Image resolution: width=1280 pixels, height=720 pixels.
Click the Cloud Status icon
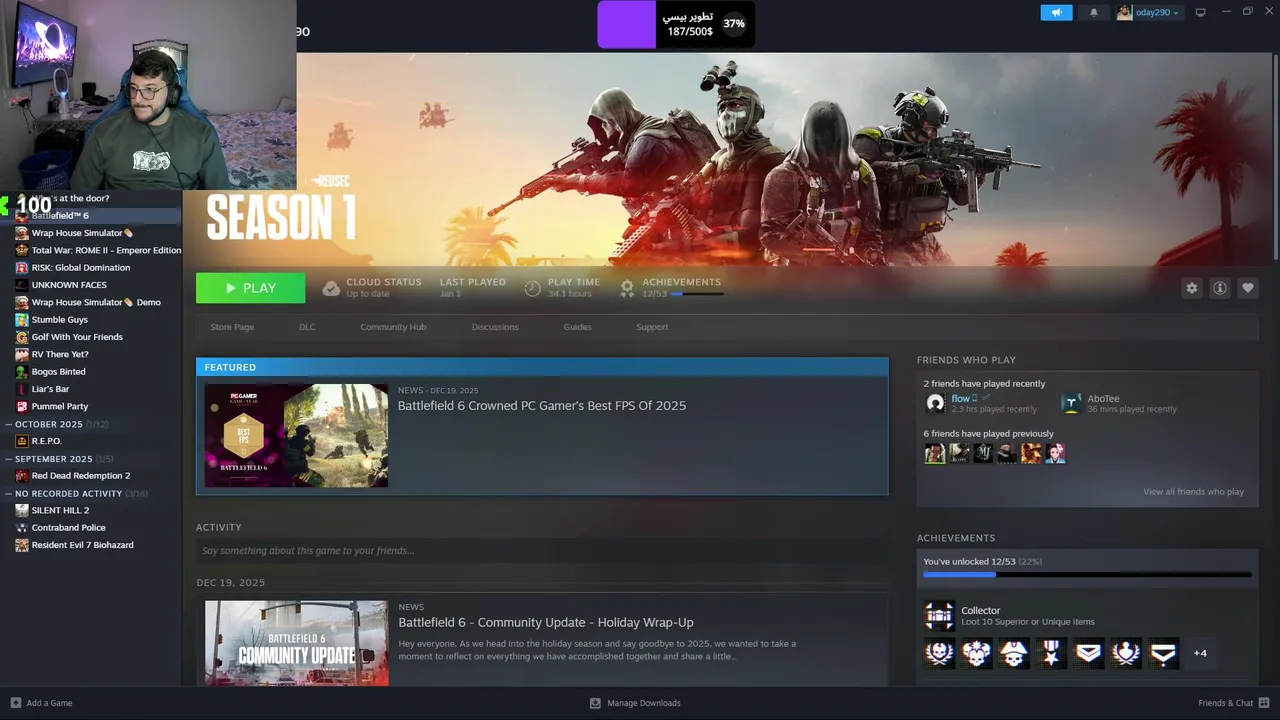point(331,288)
